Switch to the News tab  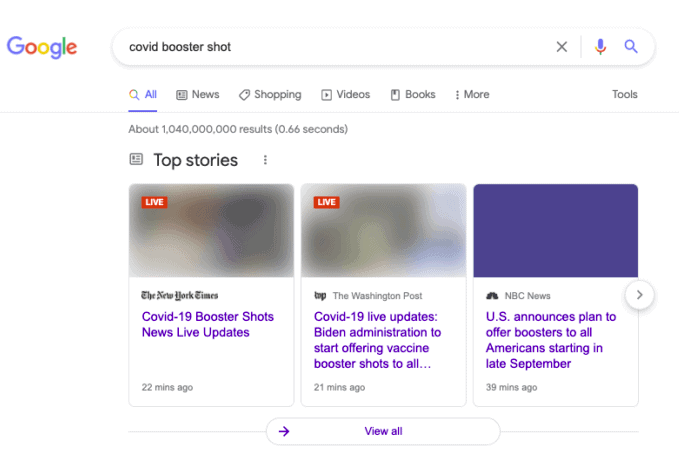click(x=198, y=95)
